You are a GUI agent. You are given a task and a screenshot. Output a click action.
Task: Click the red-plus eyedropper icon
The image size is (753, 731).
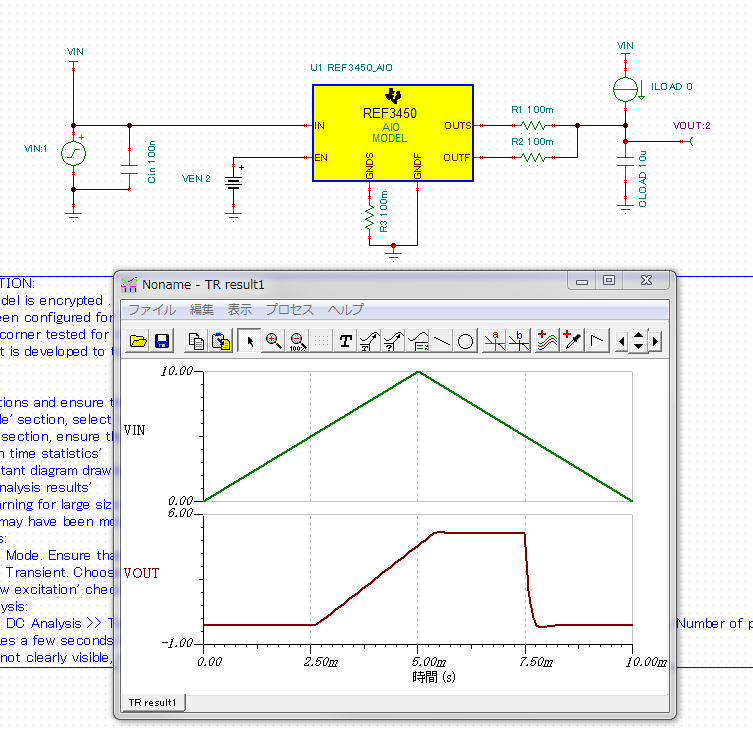pyautogui.click(x=572, y=341)
